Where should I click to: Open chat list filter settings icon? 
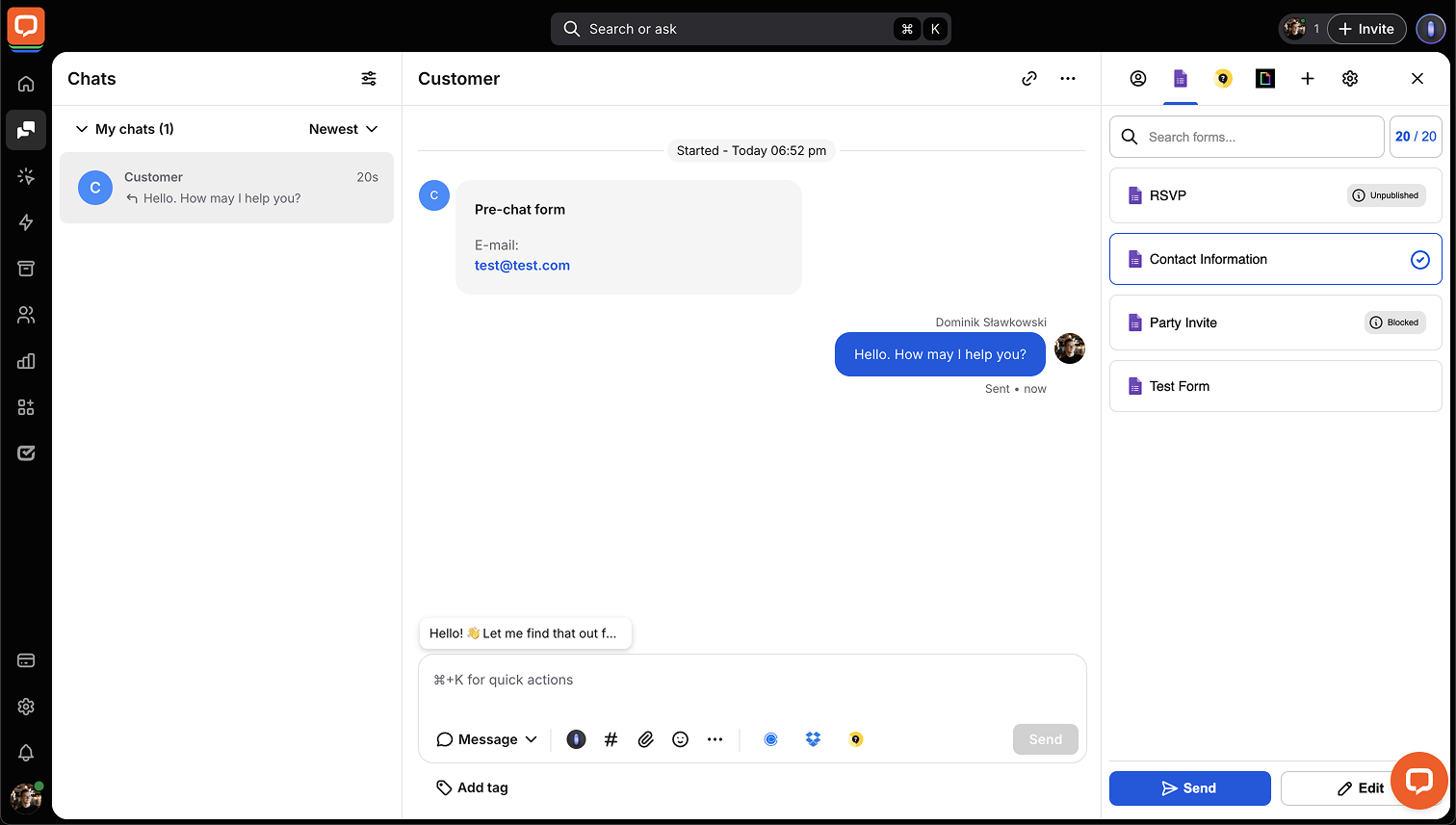pyautogui.click(x=369, y=79)
